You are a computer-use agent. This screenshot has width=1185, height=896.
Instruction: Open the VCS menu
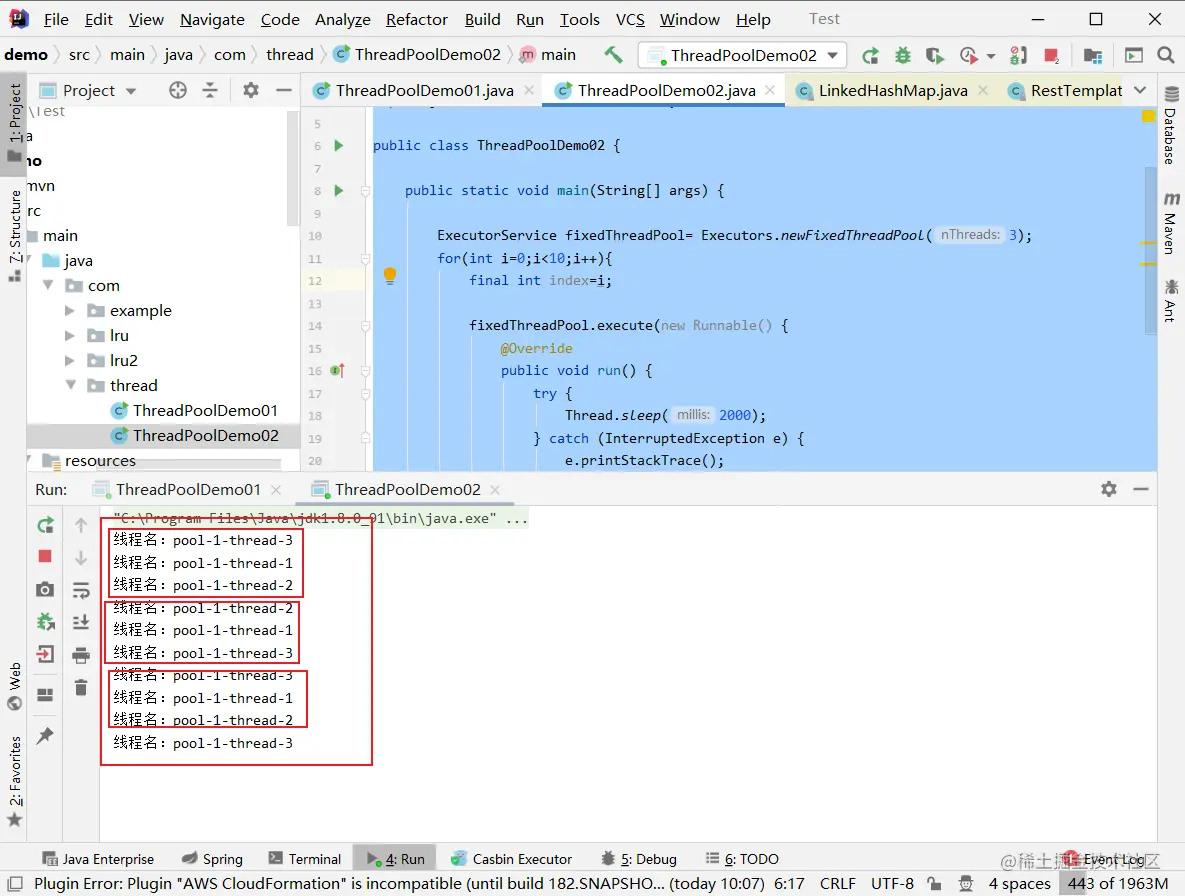[x=630, y=20]
